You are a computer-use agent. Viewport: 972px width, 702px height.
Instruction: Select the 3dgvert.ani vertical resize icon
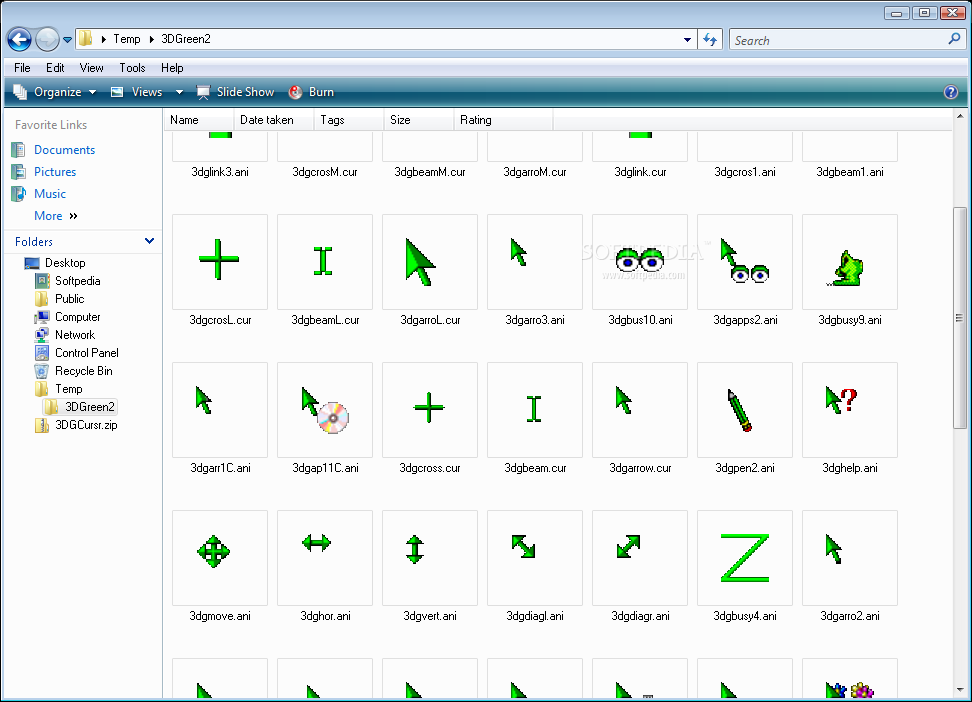(x=430, y=558)
